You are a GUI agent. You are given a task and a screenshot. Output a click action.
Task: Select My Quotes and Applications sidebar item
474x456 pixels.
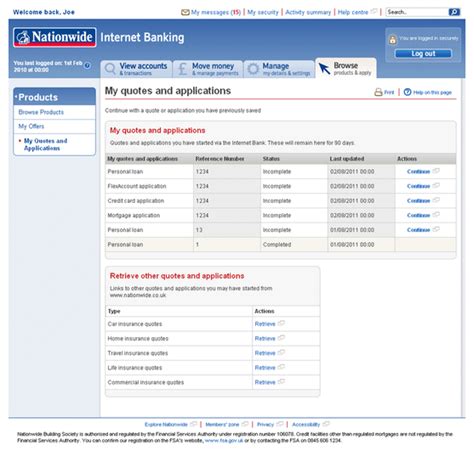click(x=45, y=144)
